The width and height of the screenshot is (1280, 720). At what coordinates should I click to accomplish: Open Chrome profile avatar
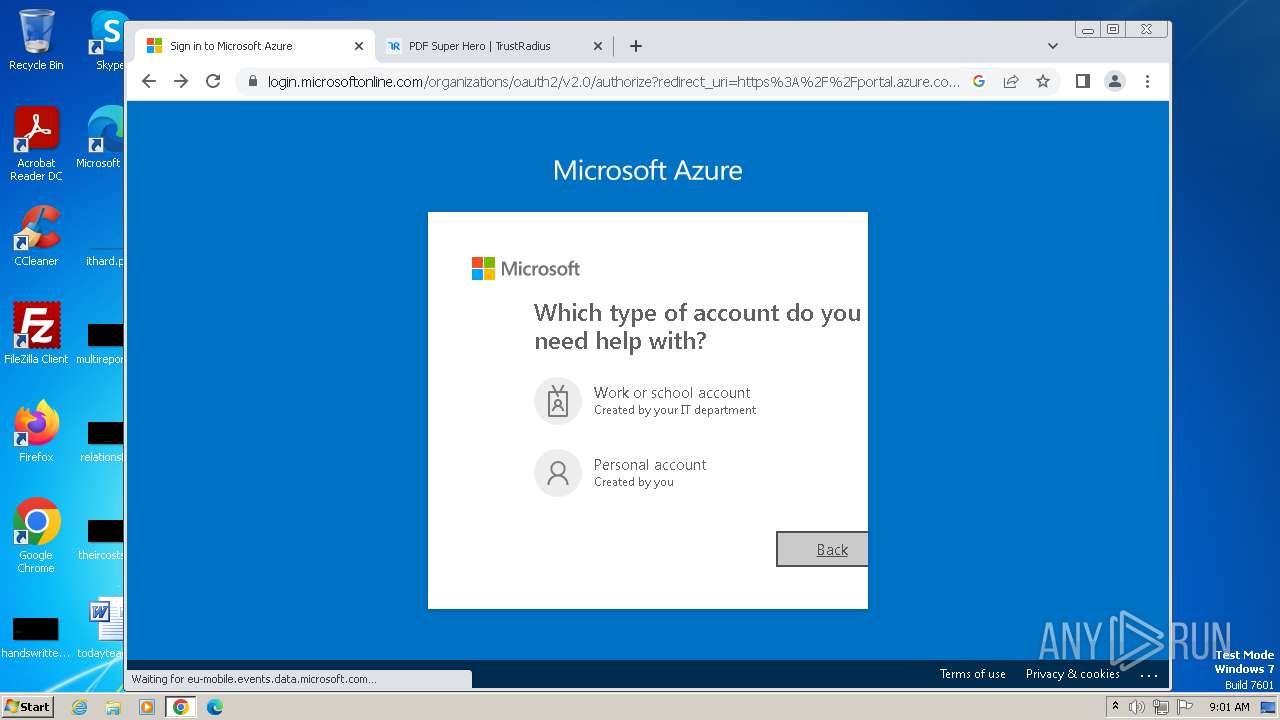point(1115,81)
